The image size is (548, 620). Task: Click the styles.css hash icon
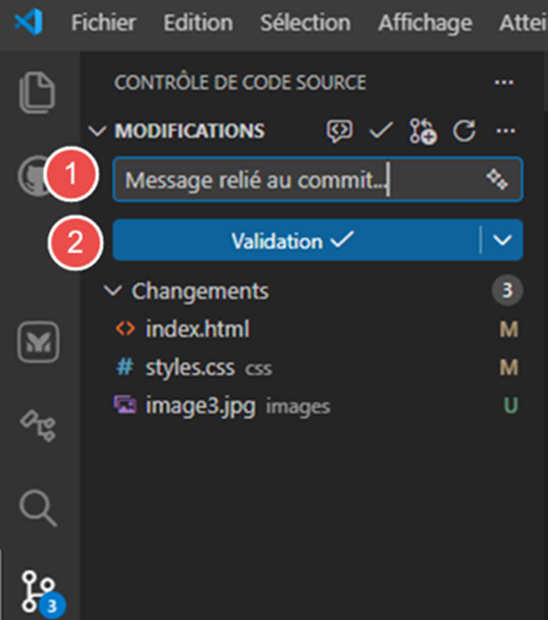(125, 367)
